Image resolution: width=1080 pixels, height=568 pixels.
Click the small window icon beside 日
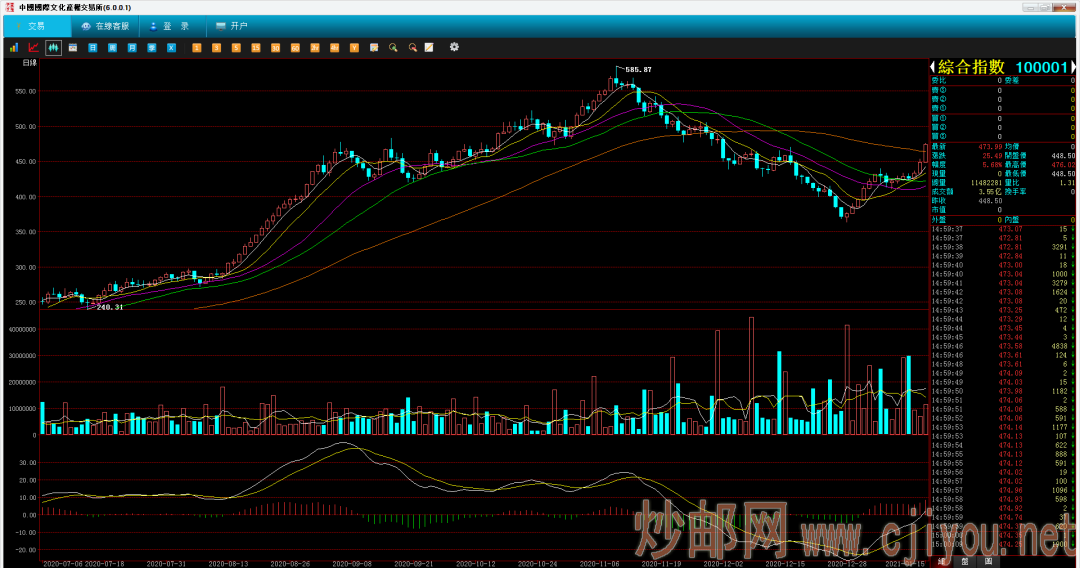coord(73,48)
